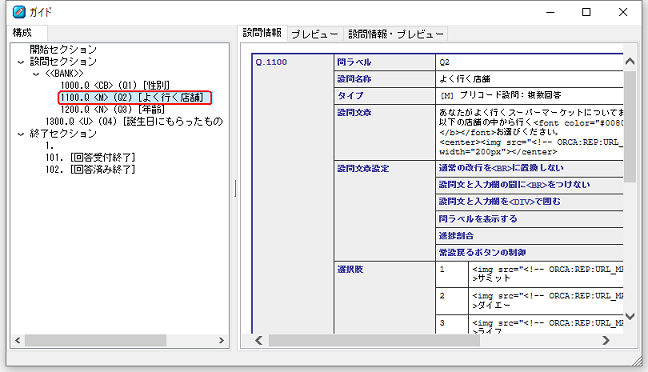Select 設問セクション tree label
This screenshot has width=648, height=372.
click(x=63, y=62)
